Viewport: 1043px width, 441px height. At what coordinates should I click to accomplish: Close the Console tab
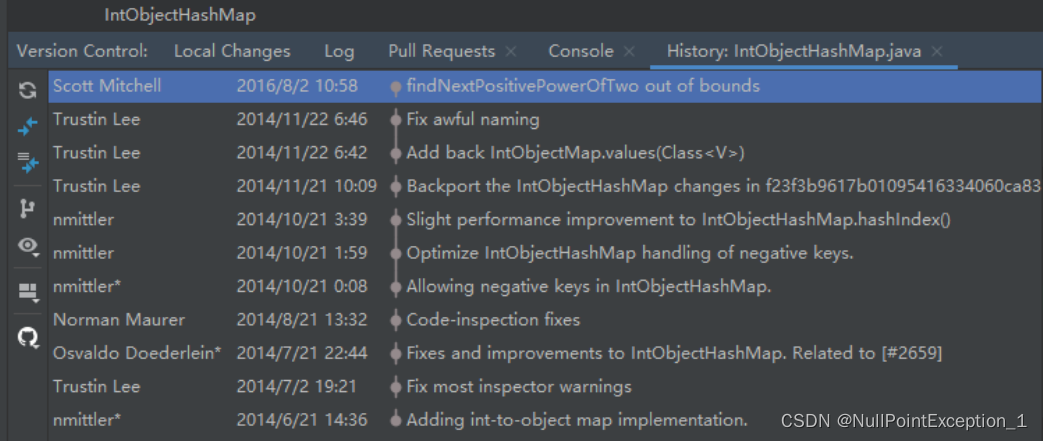629,51
